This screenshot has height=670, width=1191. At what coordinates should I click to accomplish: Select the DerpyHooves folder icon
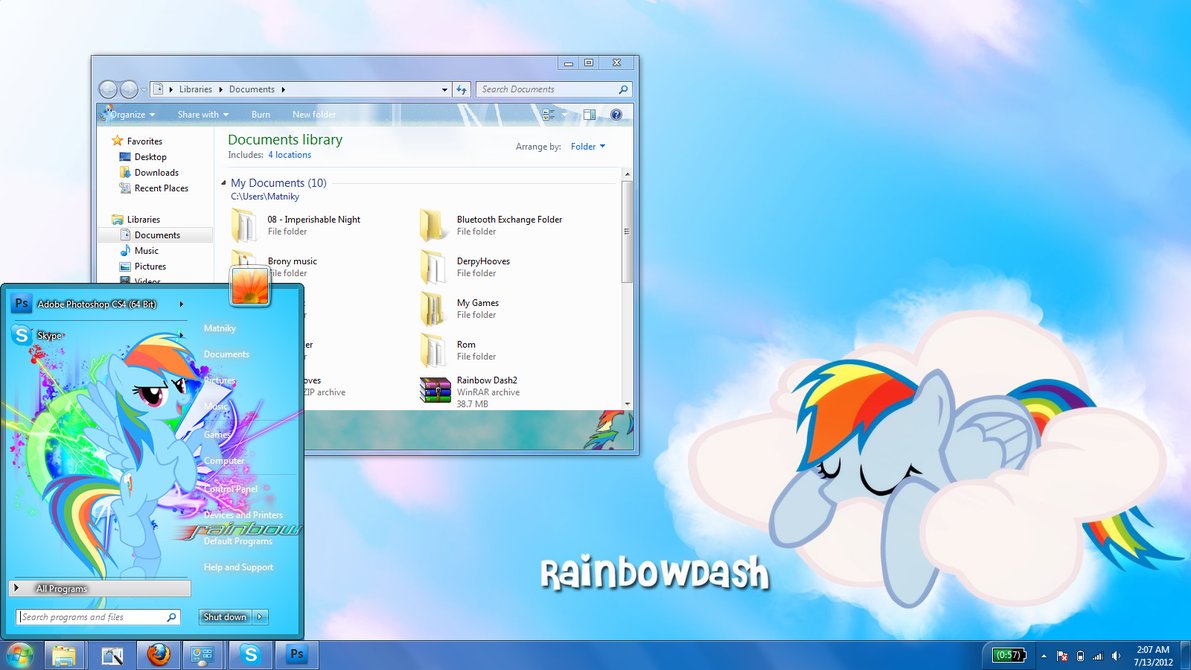pyautogui.click(x=433, y=267)
